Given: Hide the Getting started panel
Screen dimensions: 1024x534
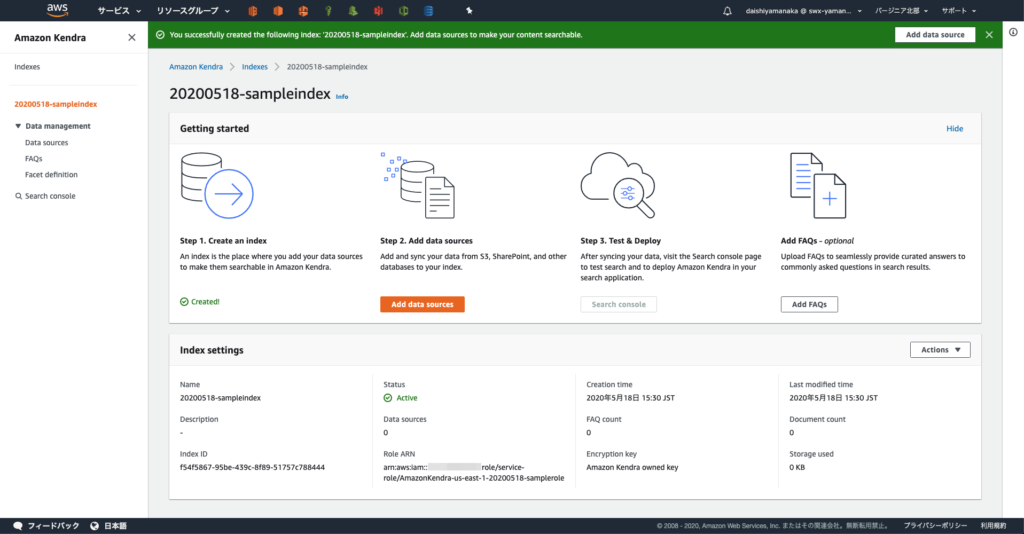Looking at the screenshot, I should coord(954,129).
